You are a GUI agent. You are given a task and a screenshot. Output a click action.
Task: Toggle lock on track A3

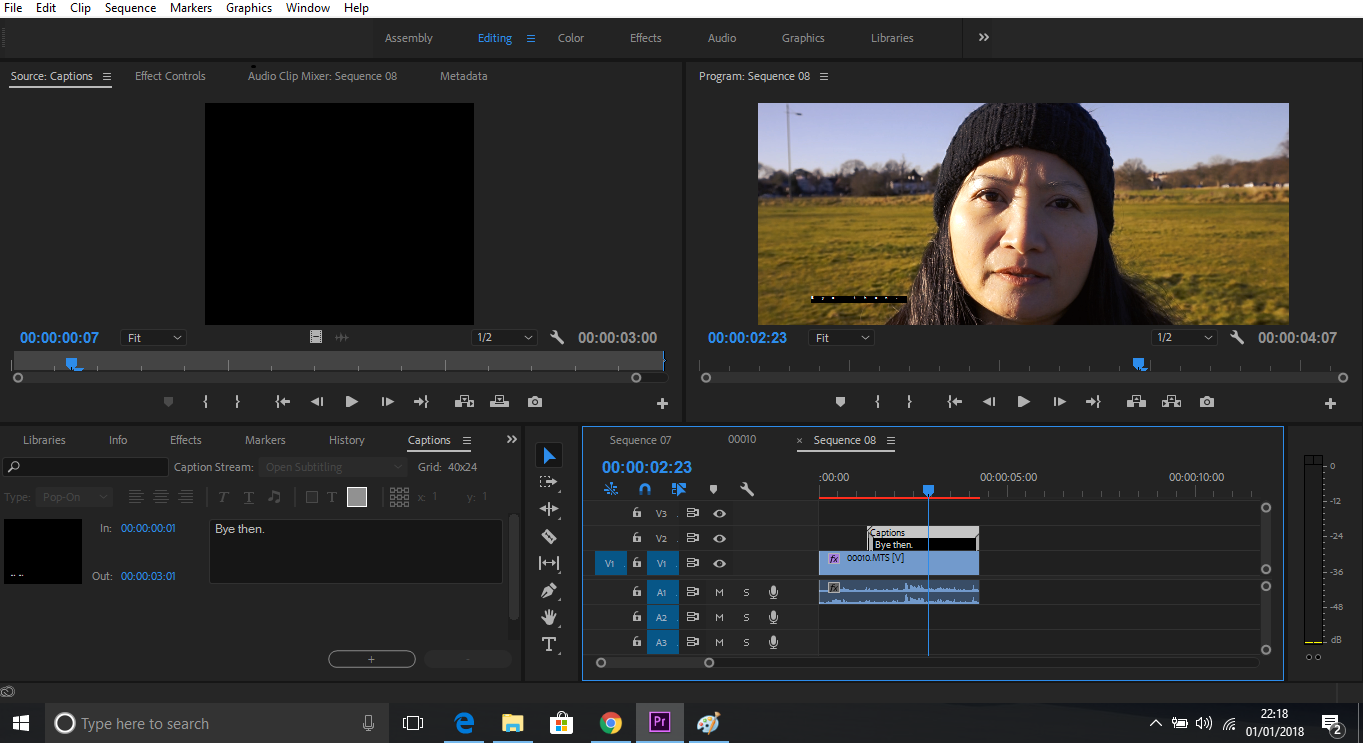(x=637, y=642)
